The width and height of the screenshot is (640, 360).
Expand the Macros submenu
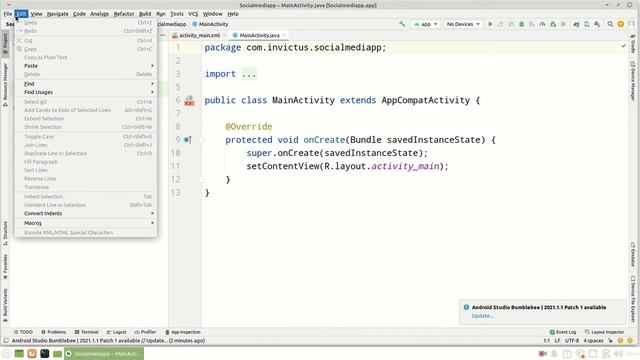86,223
